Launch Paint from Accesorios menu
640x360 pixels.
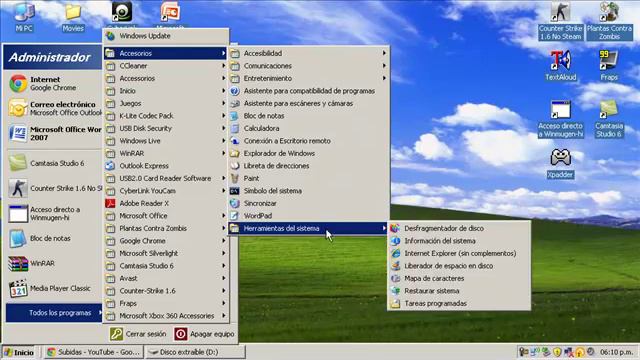pyautogui.click(x=308, y=178)
